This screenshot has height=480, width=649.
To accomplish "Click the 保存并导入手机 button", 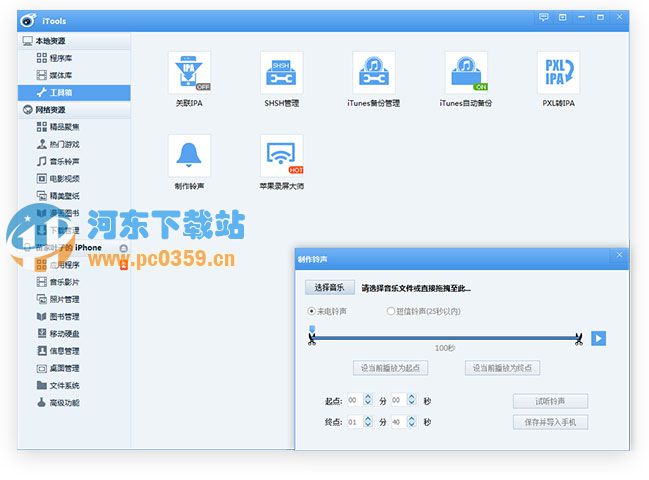I will tap(550, 422).
